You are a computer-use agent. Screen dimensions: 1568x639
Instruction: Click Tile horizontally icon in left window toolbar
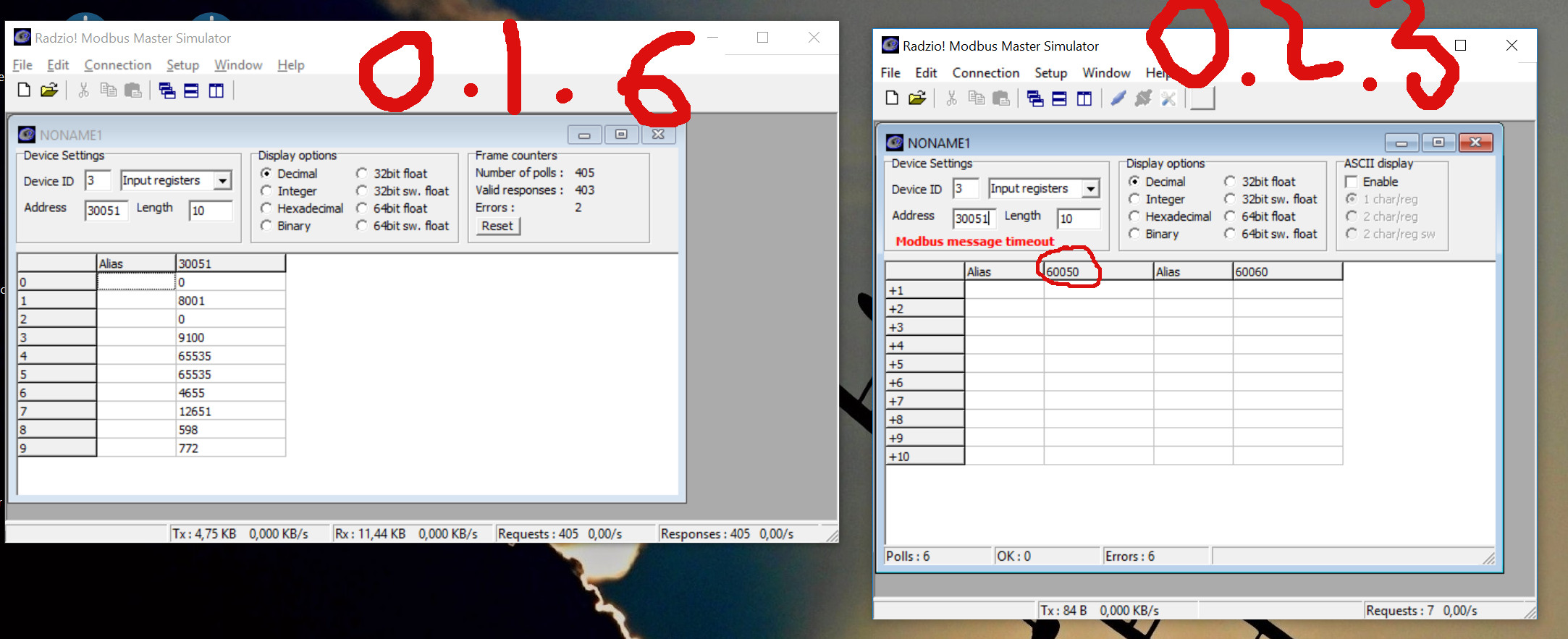[x=191, y=90]
